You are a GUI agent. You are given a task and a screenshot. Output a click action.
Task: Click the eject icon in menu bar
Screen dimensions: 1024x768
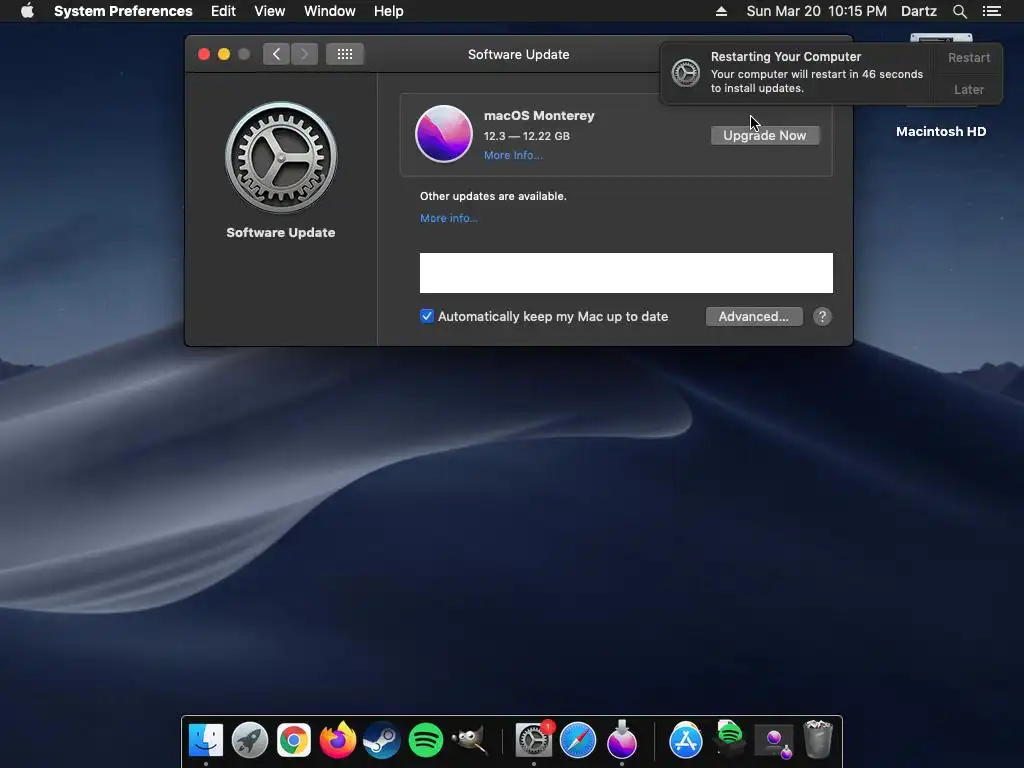click(x=721, y=11)
